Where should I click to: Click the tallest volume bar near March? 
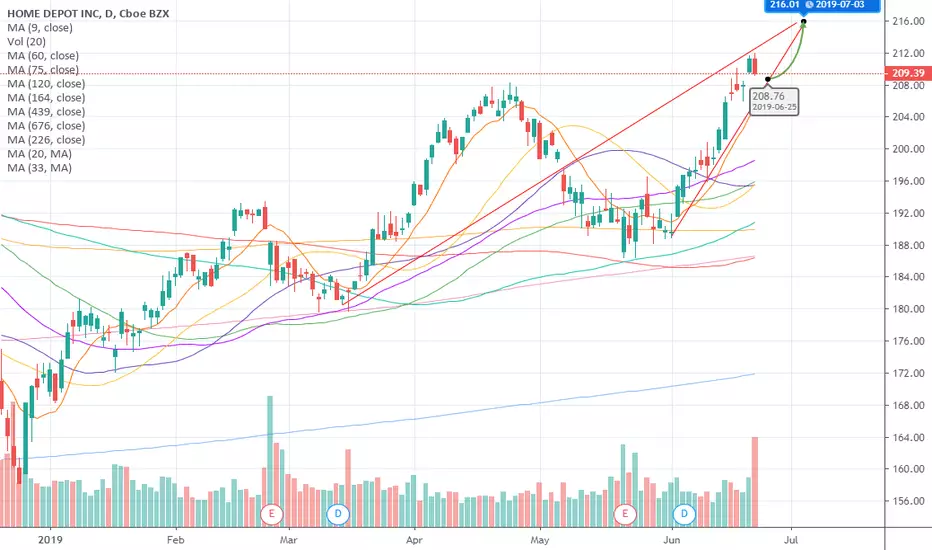click(x=270, y=461)
